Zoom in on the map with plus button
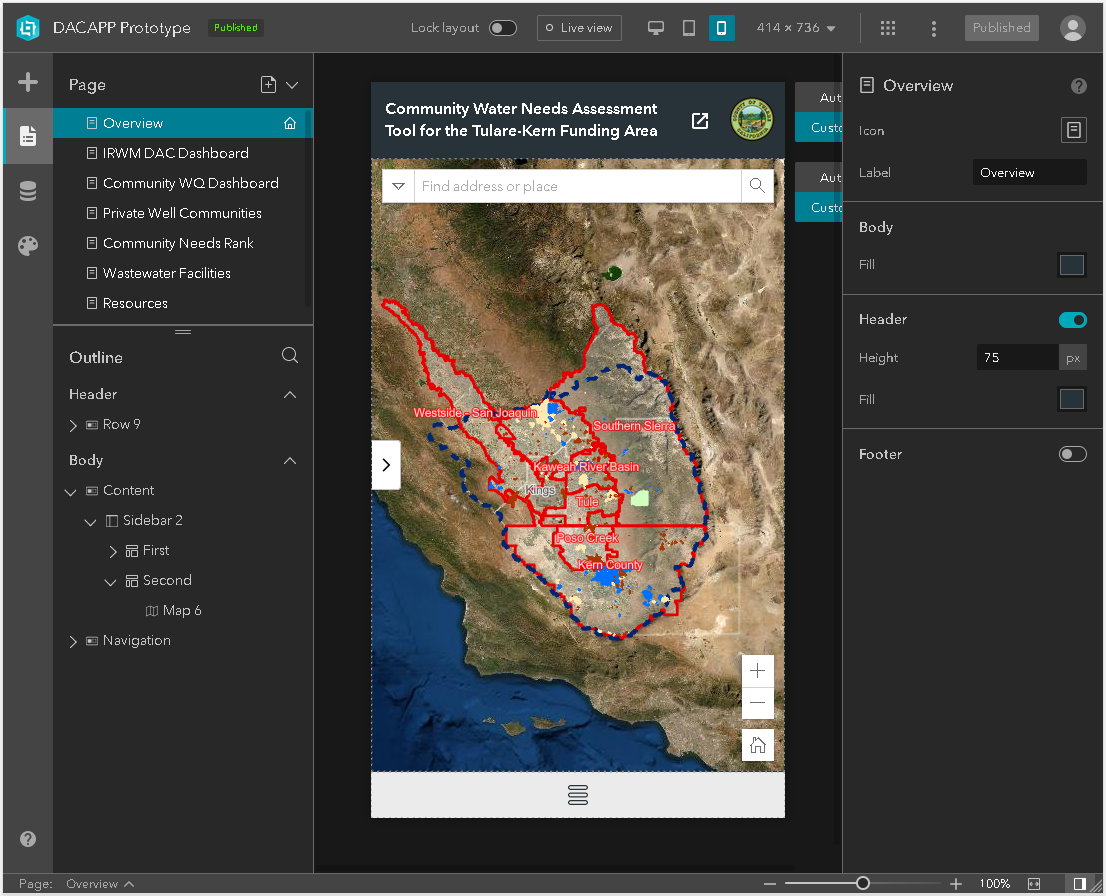 click(x=758, y=671)
